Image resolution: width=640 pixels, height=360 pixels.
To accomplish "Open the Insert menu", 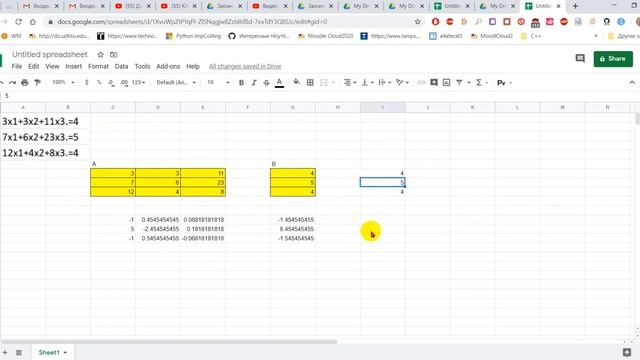I will [73, 66].
